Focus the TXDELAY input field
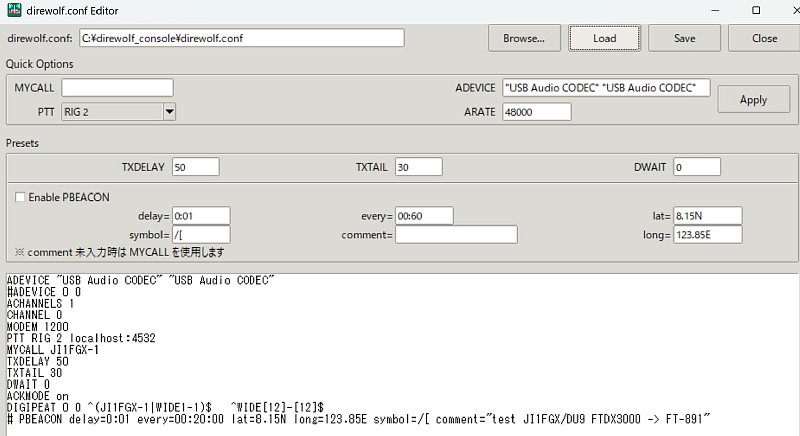 tap(201, 166)
